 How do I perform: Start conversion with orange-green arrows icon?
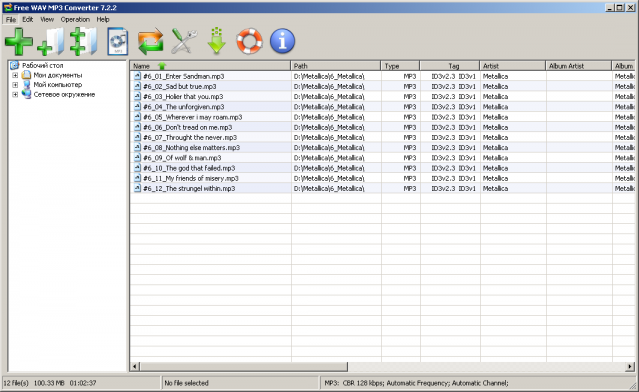(151, 41)
